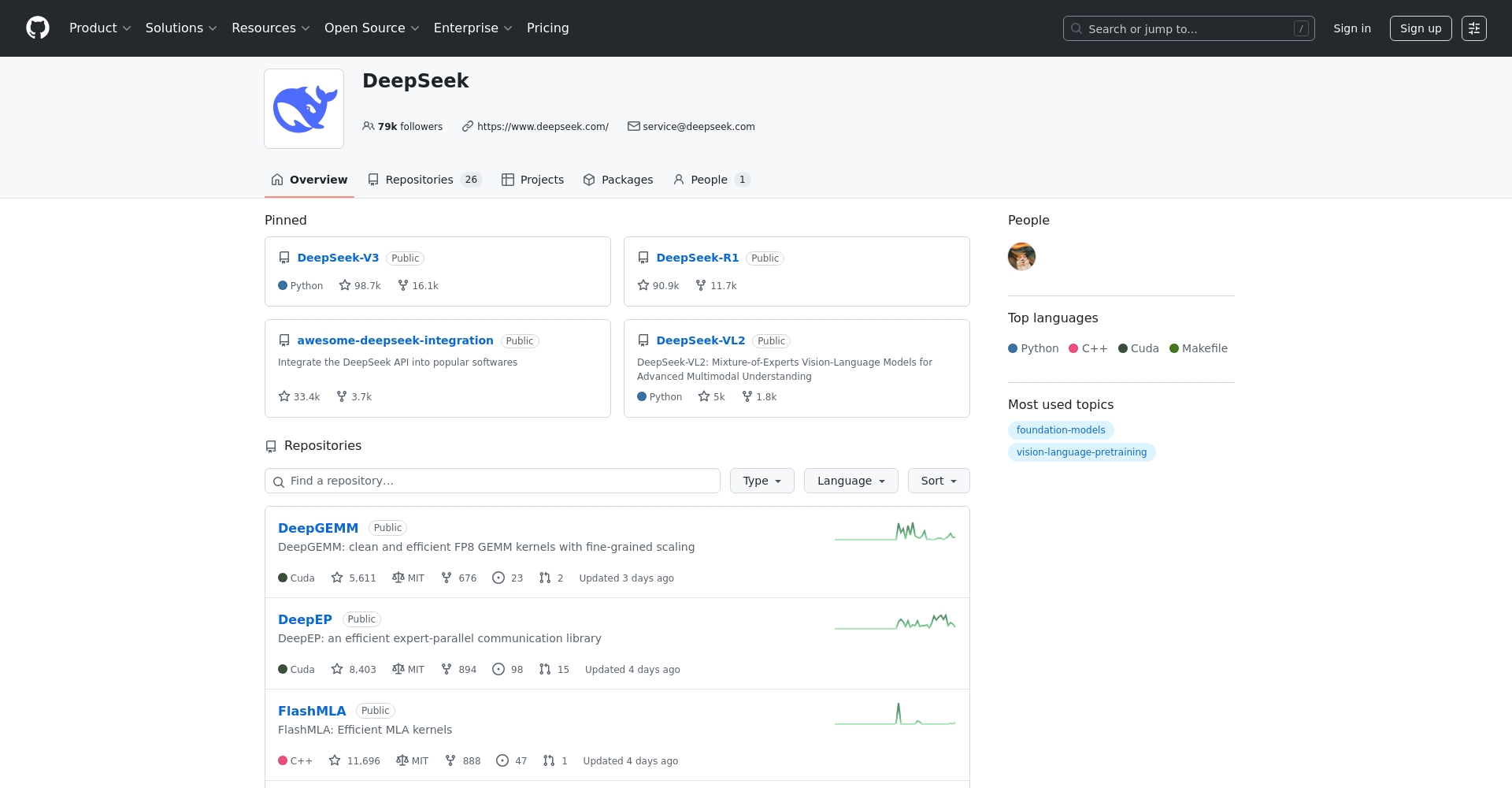Filter by Cuda in Top languages
The height and width of the screenshot is (788, 1512).
[x=1139, y=348]
